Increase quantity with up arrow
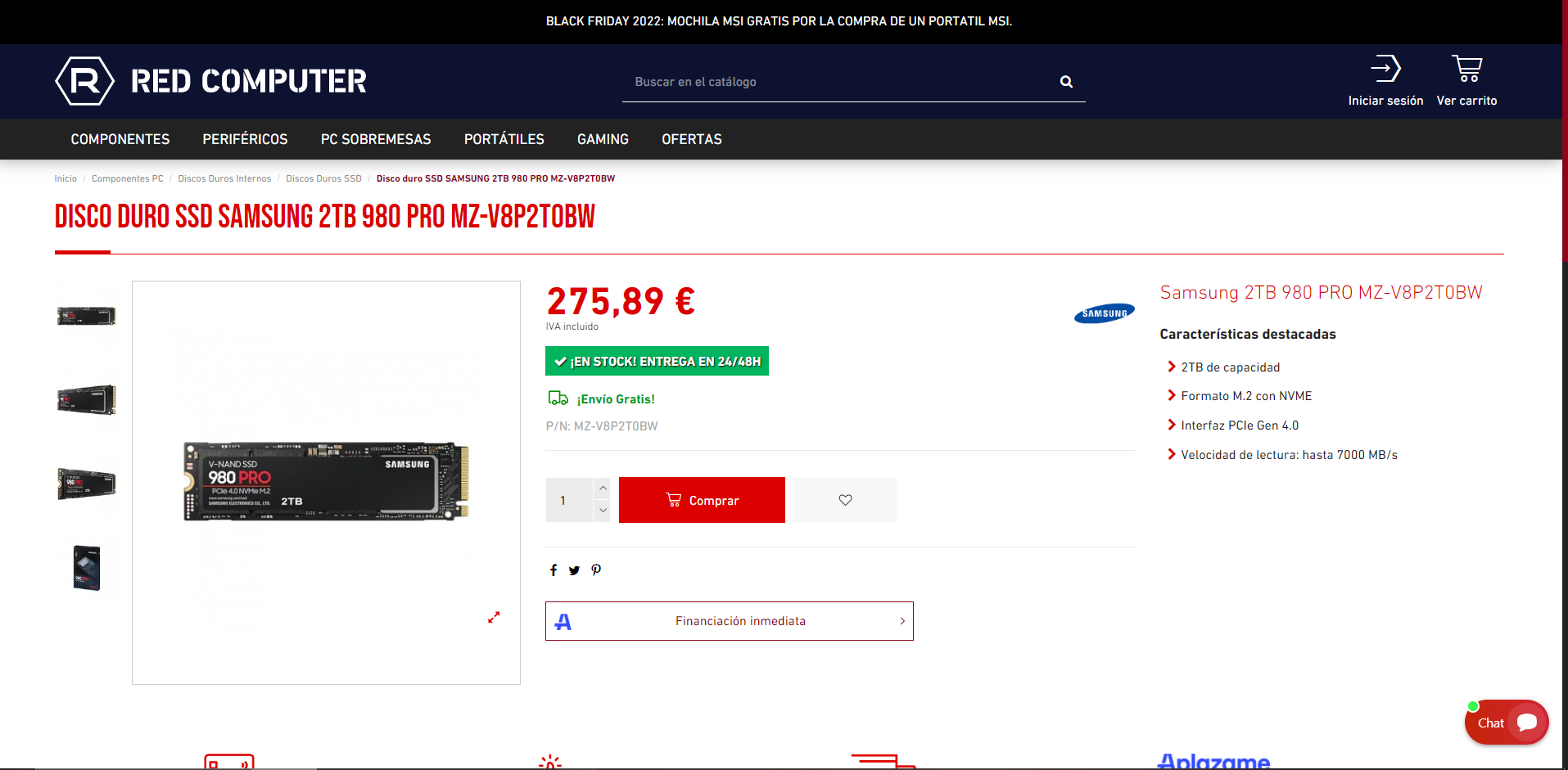Screen dimensions: 1568x770 tap(603, 488)
